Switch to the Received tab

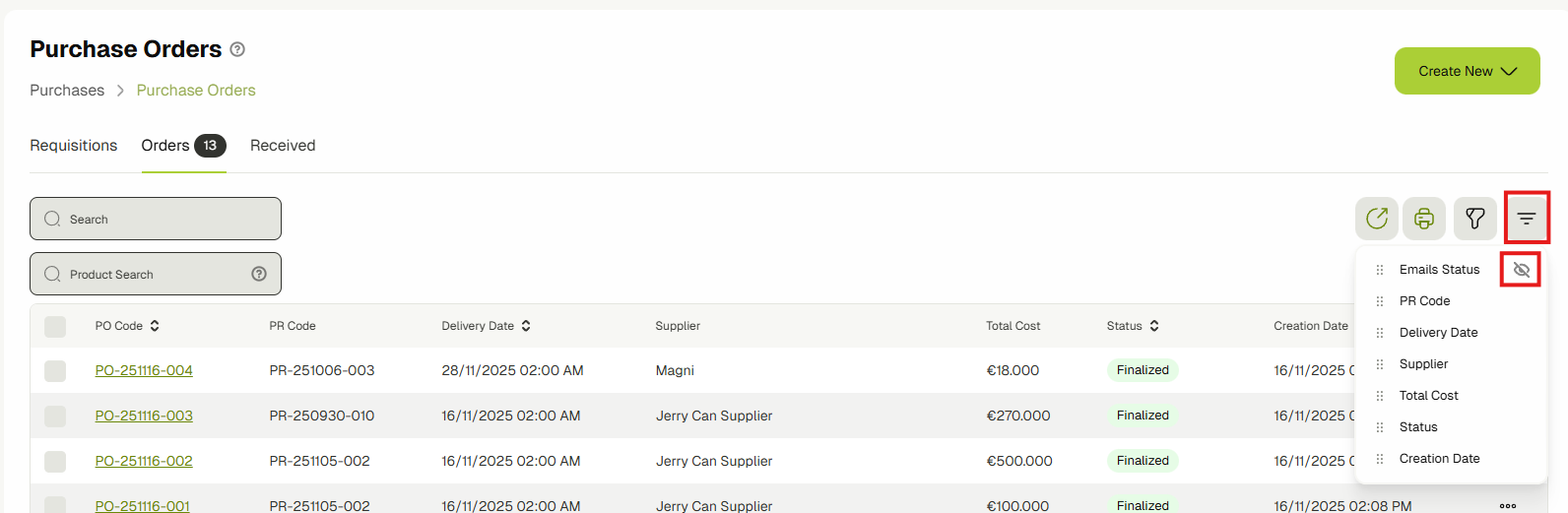[283, 146]
